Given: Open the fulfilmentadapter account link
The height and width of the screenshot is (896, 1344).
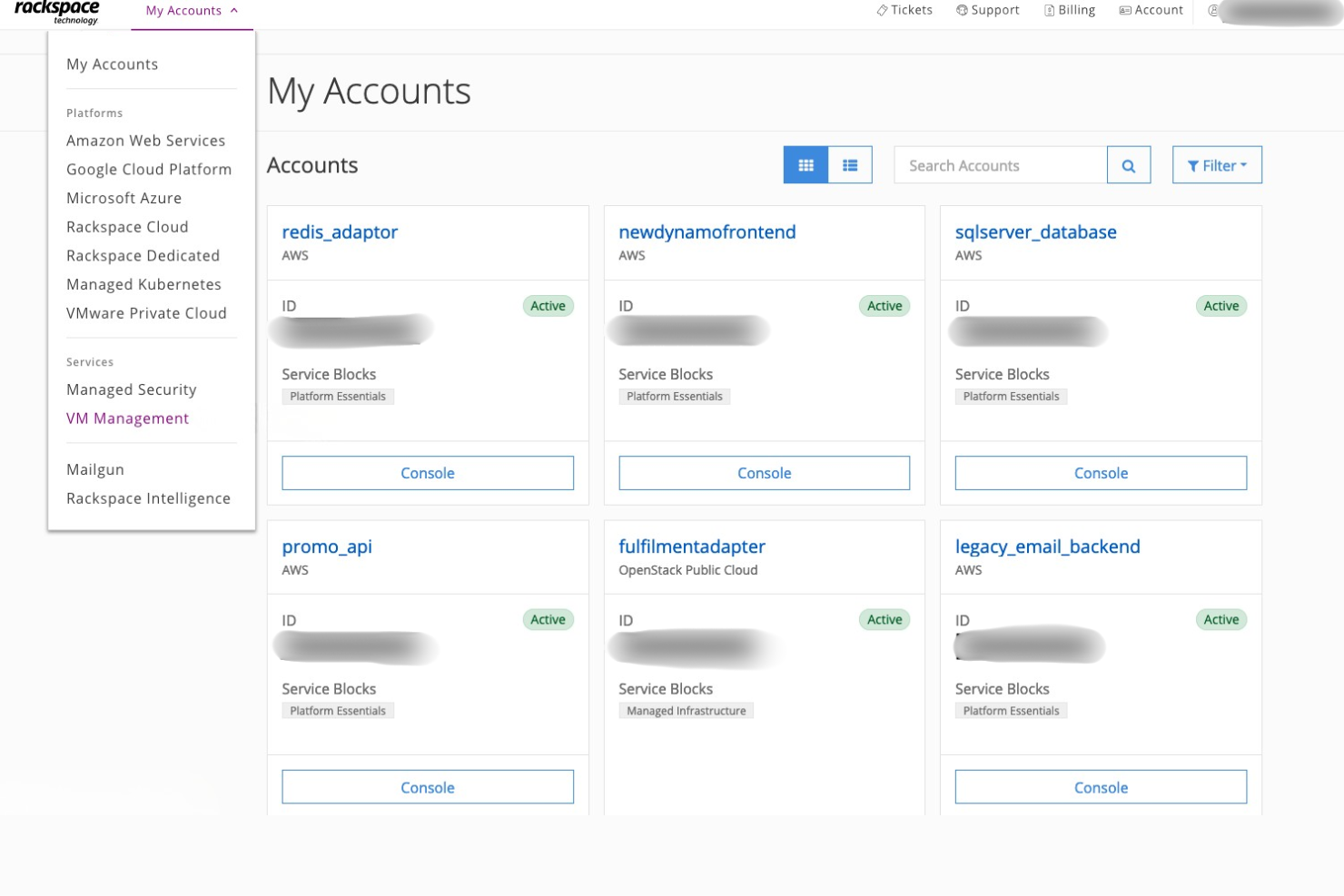Looking at the screenshot, I should (x=691, y=546).
